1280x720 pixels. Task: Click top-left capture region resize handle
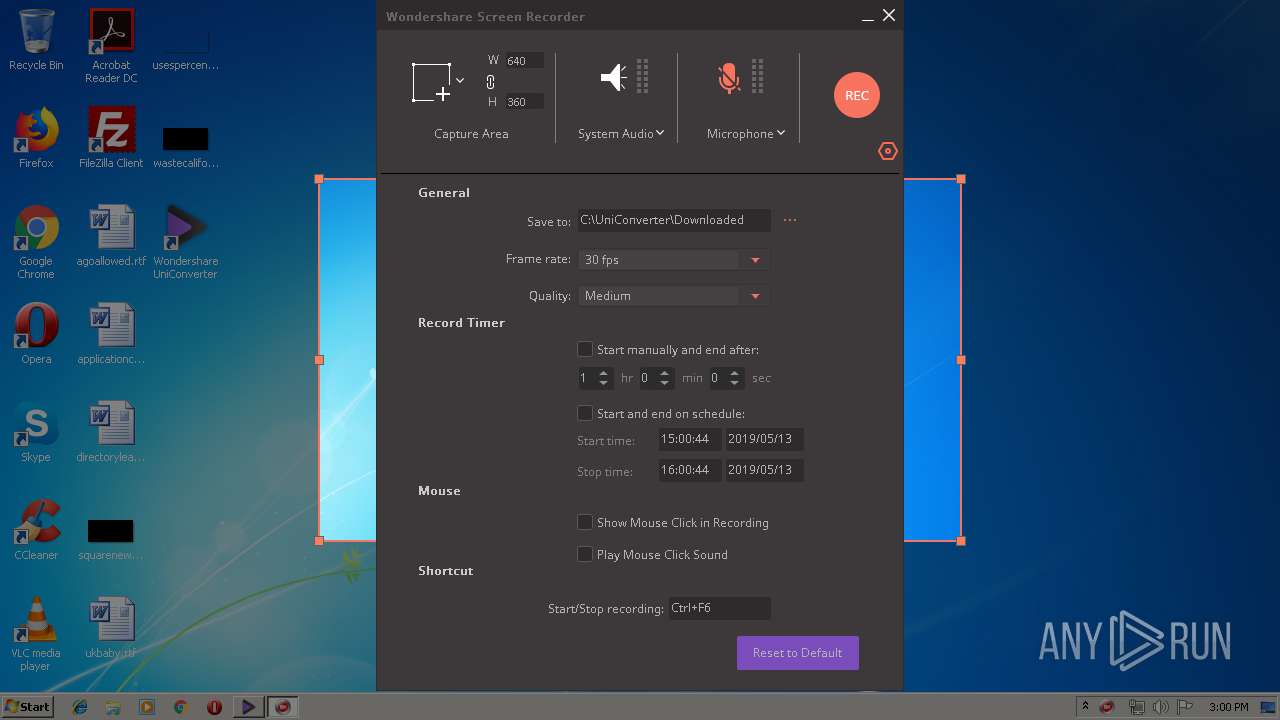[x=319, y=179]
